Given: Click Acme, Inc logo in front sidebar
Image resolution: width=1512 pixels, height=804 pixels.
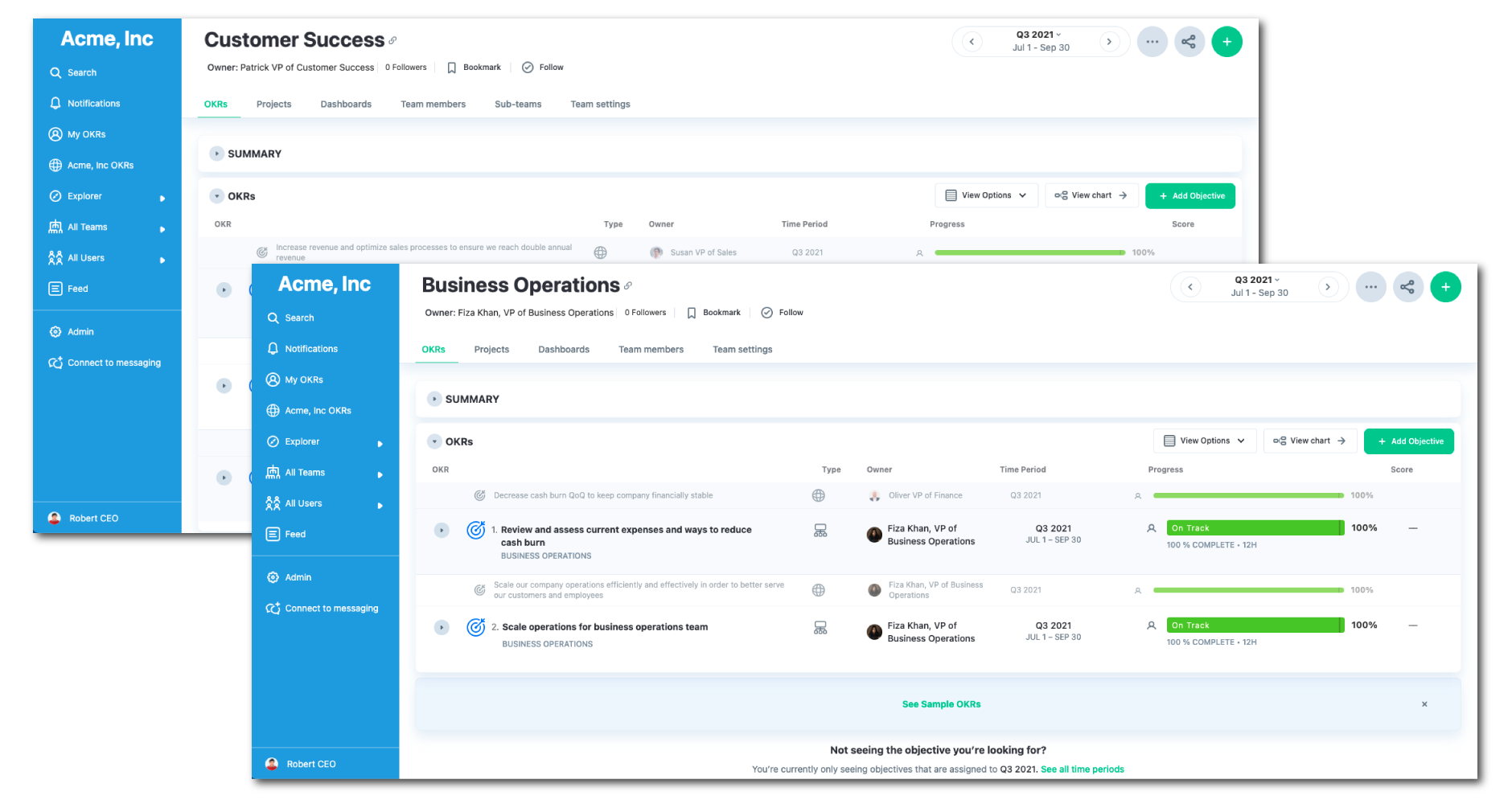Looking at the screenshot, I should pos(324,284).
